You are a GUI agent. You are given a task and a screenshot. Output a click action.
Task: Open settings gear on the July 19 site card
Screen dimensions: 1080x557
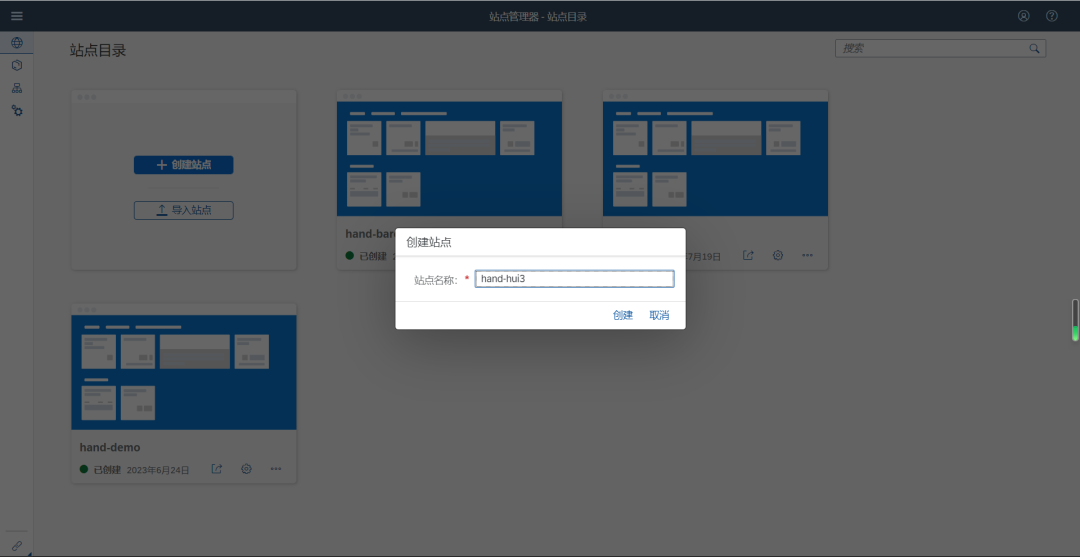coord(778,255)
